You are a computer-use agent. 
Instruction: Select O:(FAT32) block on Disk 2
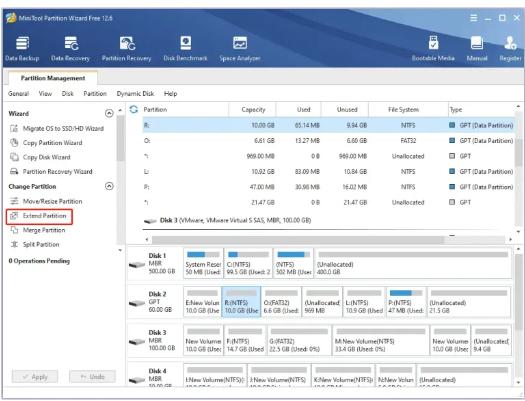point(281,302)
